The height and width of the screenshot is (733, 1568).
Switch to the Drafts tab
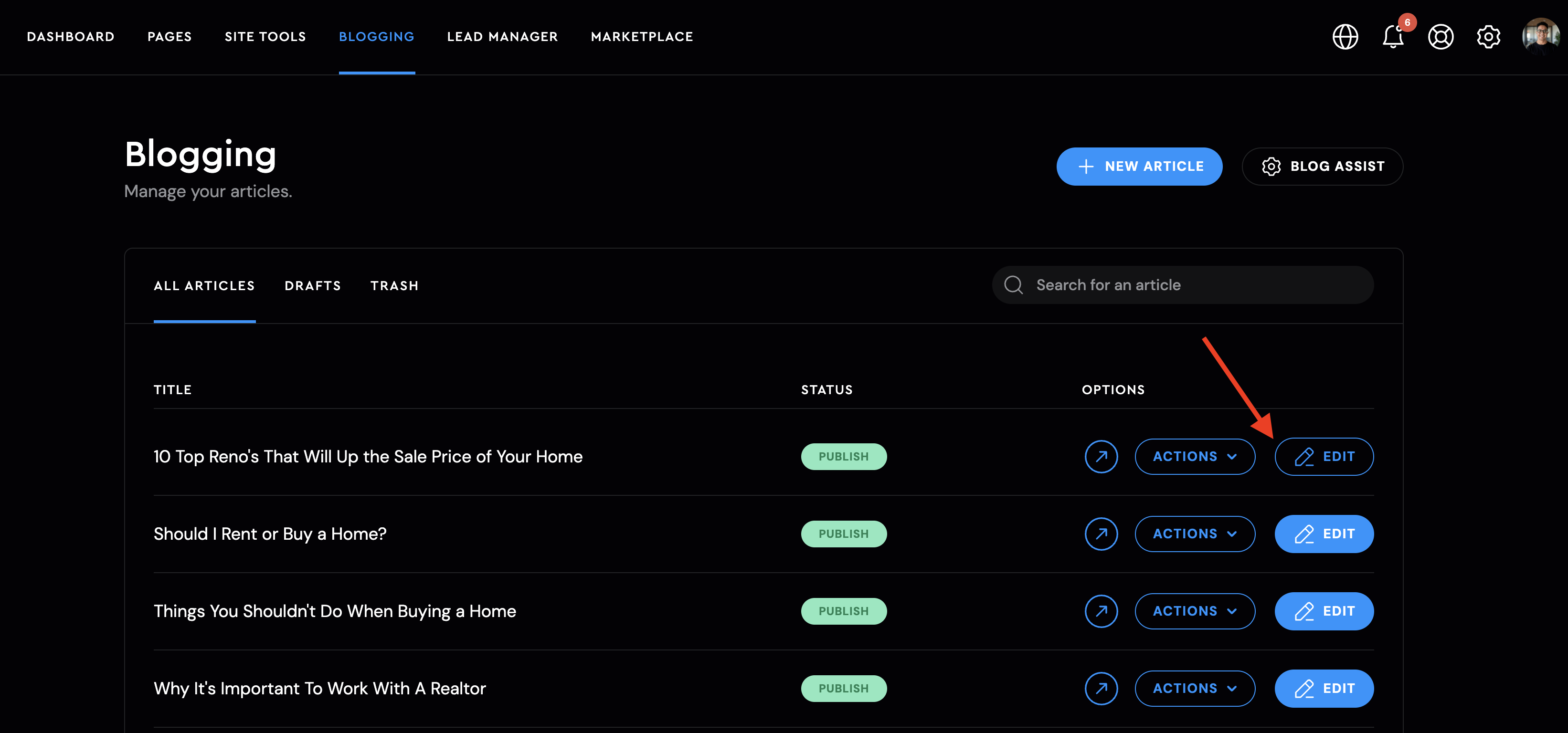pos(313,286)
